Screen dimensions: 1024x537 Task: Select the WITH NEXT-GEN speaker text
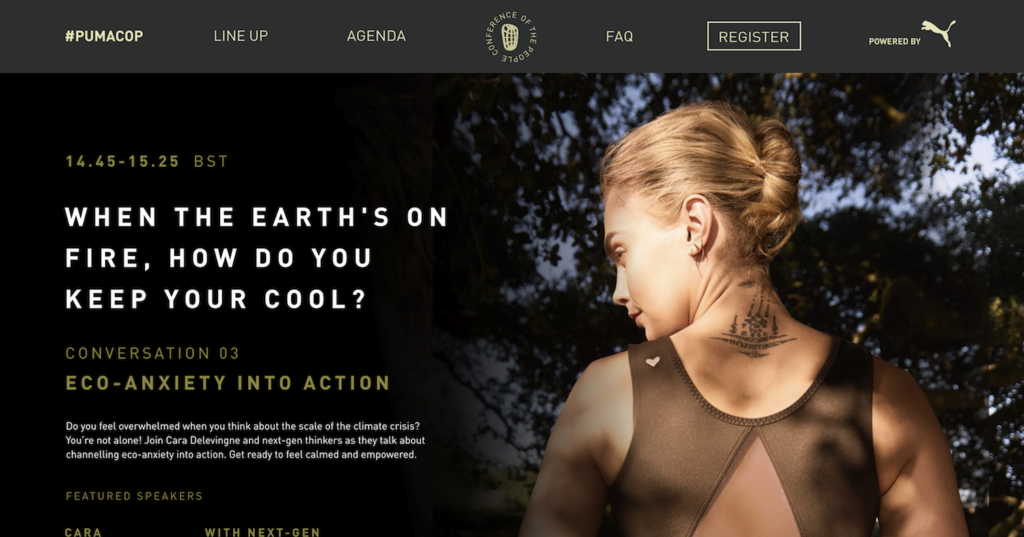click(x=263, y=532)
